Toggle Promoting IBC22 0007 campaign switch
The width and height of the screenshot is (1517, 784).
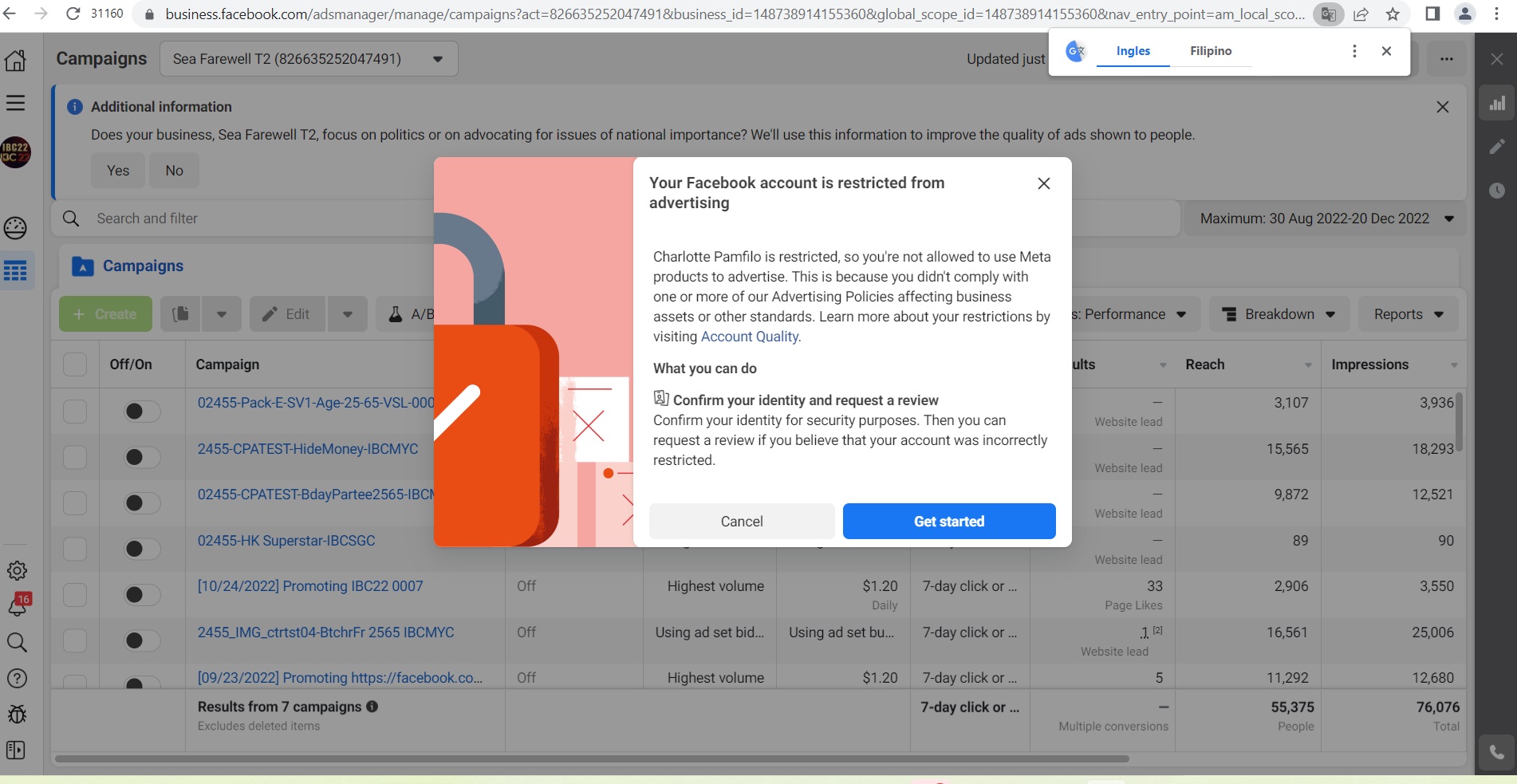(142, 595)
